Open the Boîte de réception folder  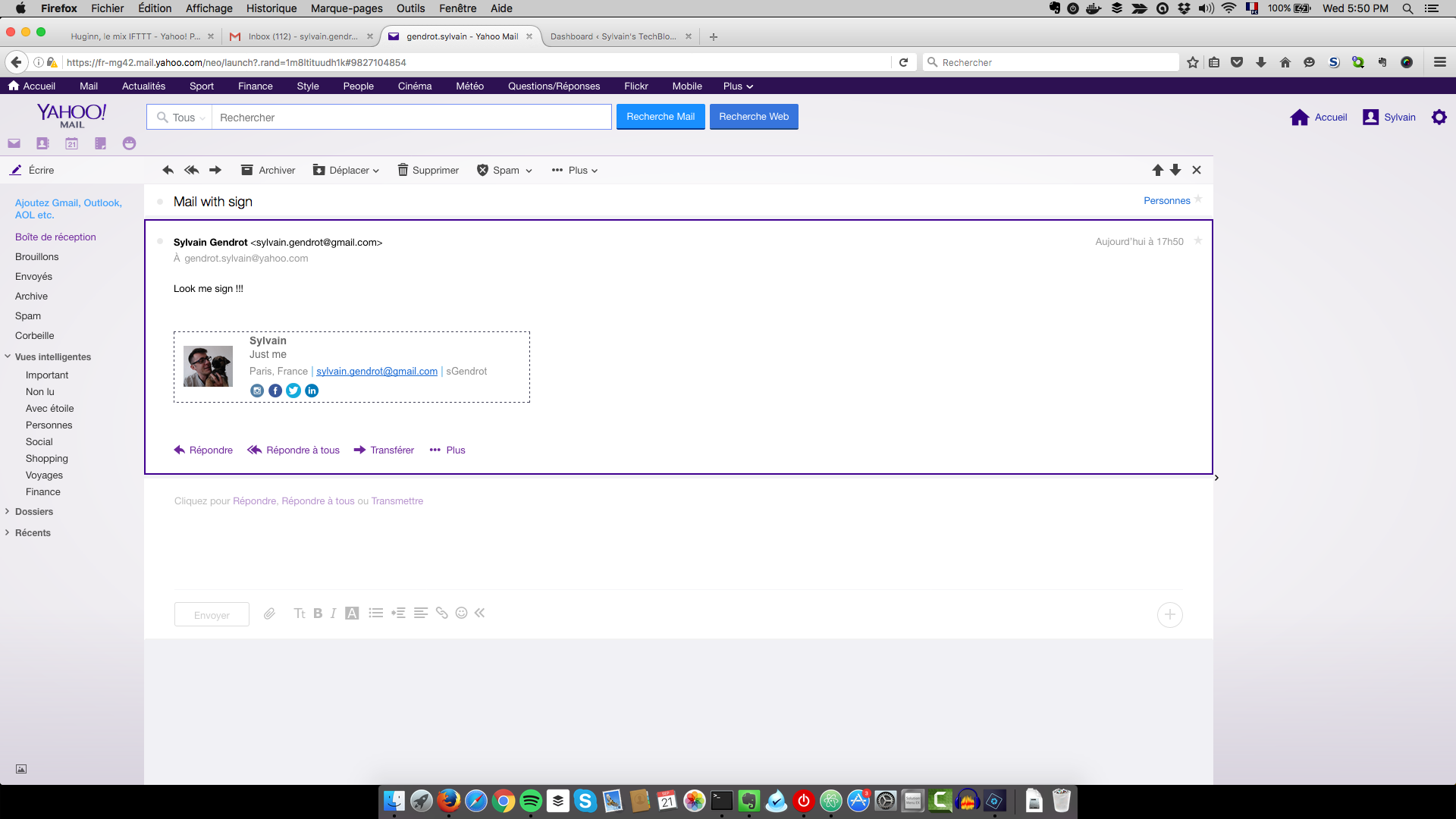(x=55, y=237)
